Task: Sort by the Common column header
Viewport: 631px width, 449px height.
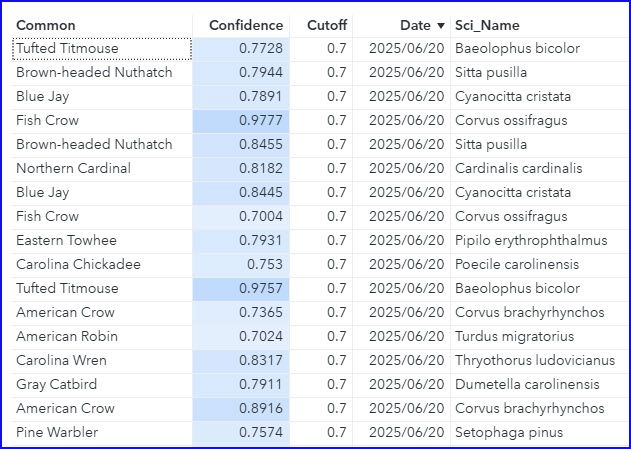Action: pos(46,25)
